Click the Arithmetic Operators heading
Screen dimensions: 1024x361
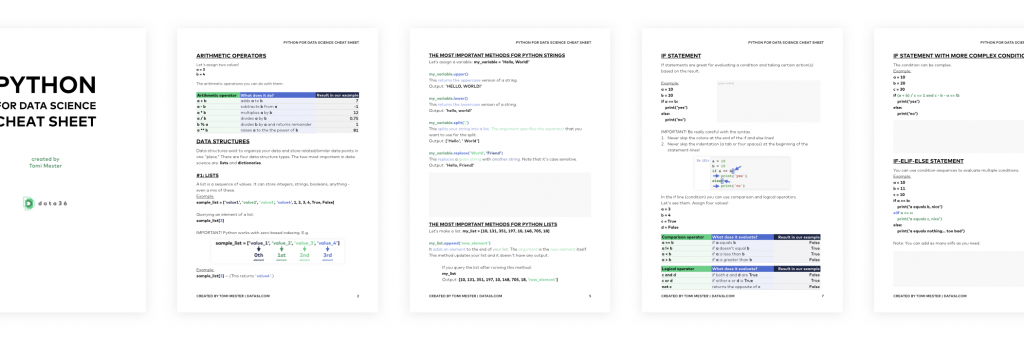pos(231,56)
